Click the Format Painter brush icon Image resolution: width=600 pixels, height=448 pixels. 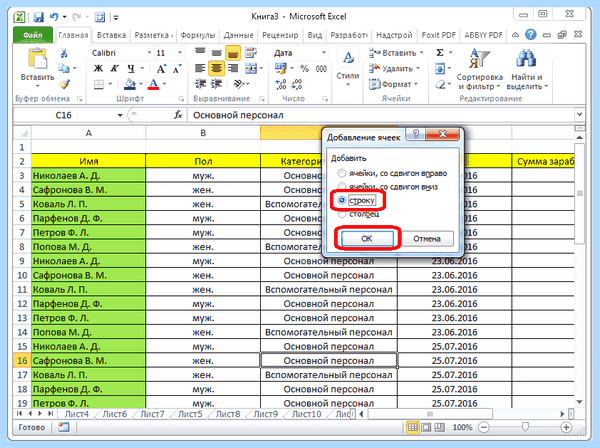[64, 83]
